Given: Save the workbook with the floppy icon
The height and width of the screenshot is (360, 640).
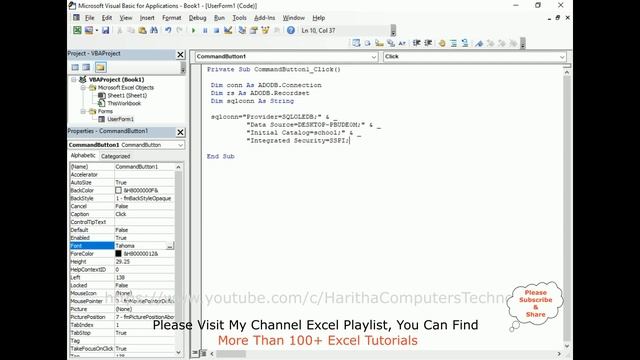Looking at the screenshot, I should 105,30.
